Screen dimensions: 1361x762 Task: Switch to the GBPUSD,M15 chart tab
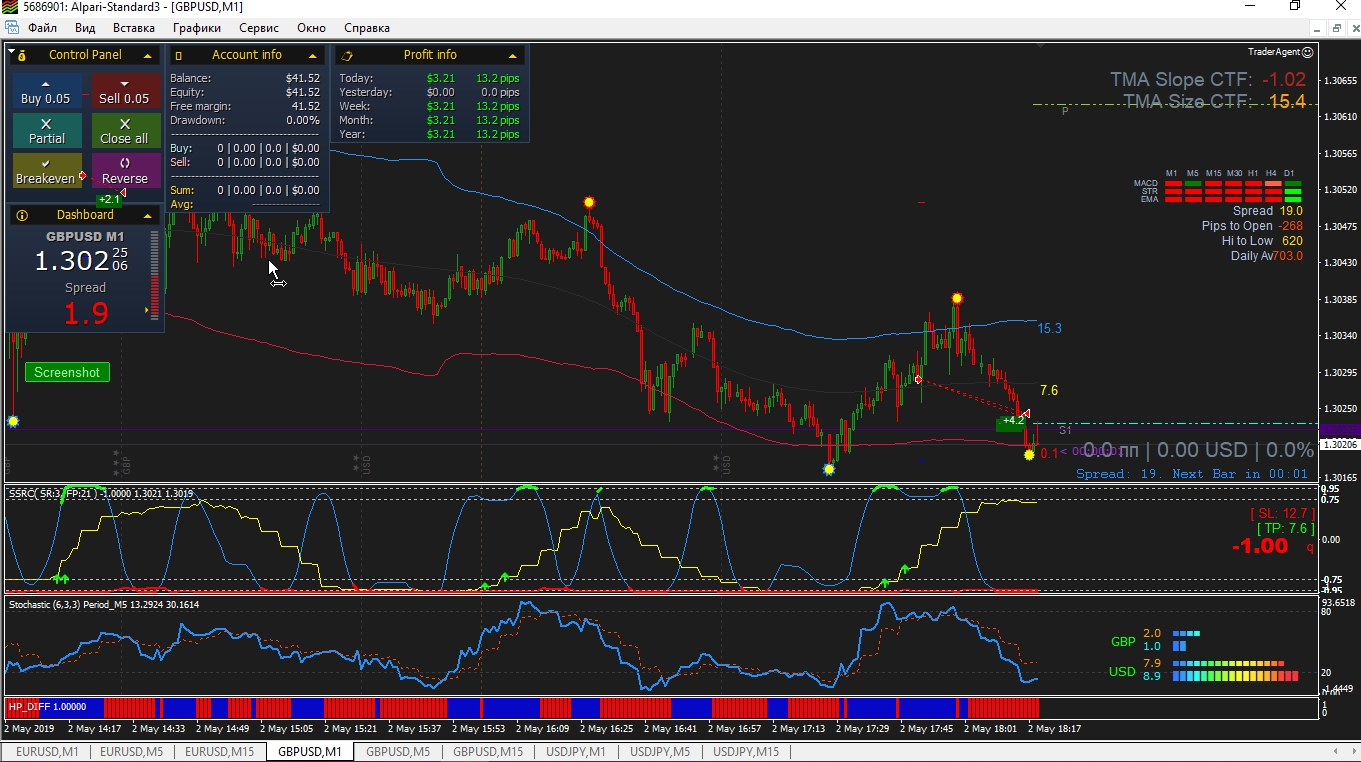click(x=488, y=752)
